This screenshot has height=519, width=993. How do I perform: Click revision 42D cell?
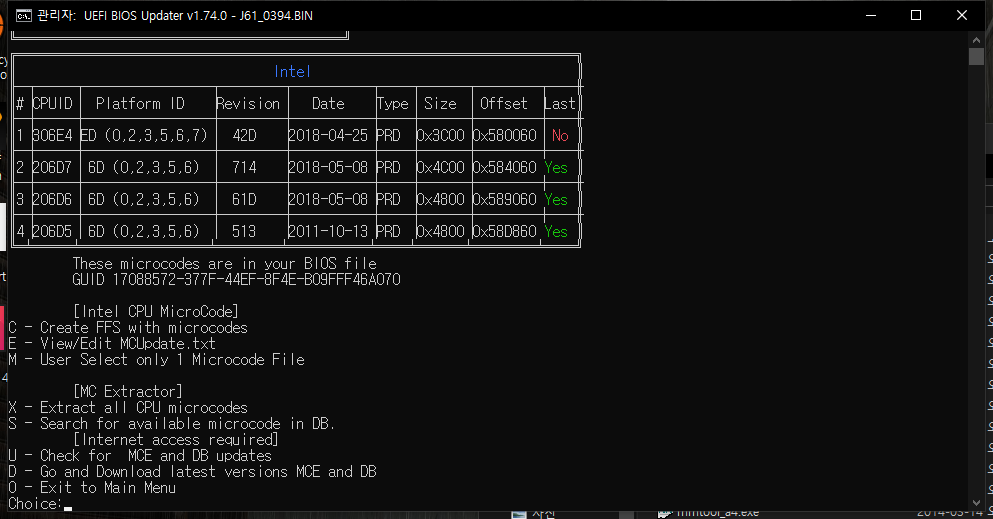pyautogui.click(x=244, y=135)
